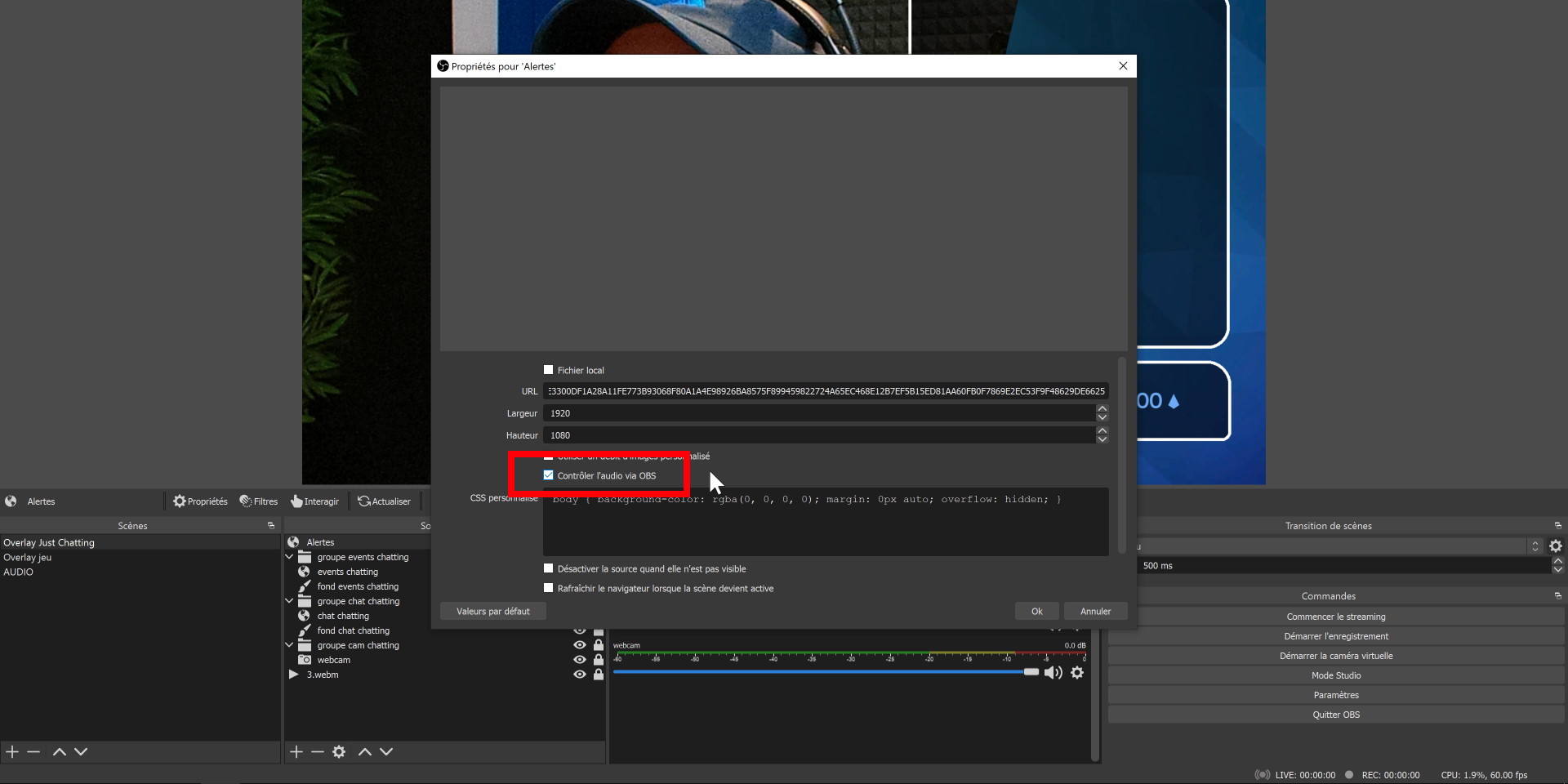
Task: Move selected source down with arrow icon
Action: 386,751
